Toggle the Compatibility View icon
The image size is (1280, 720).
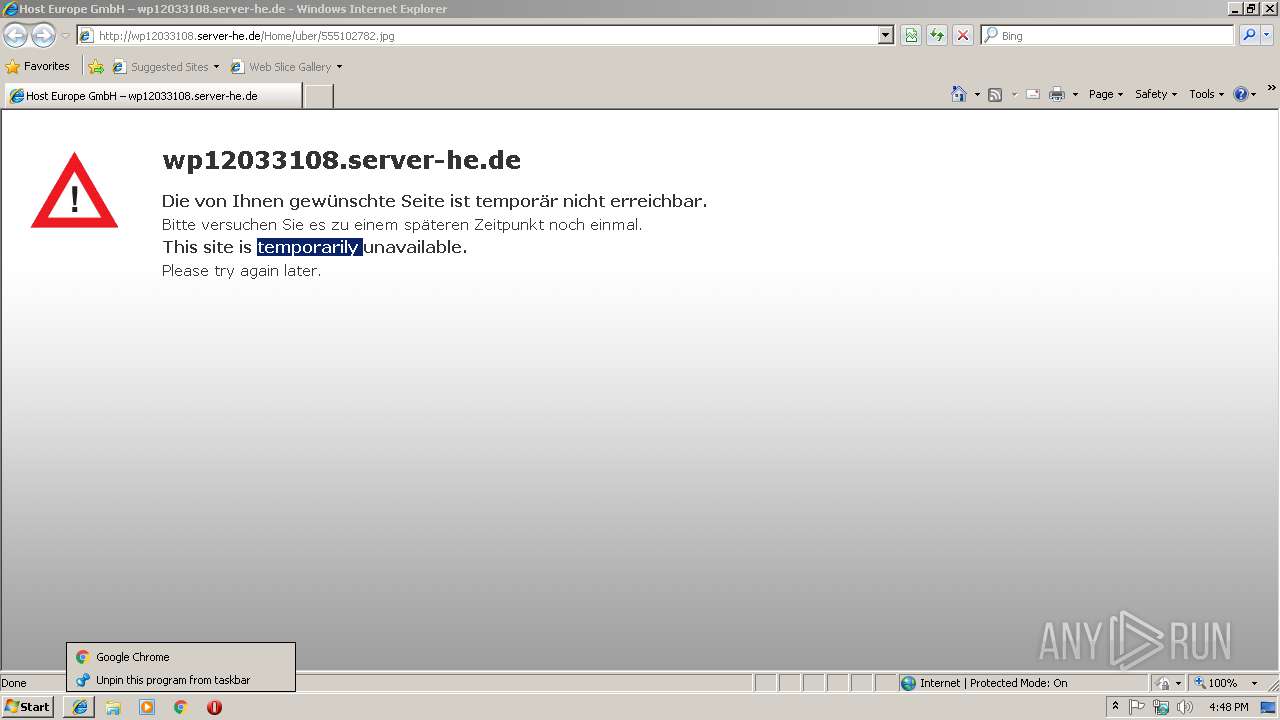pos(911,36)
